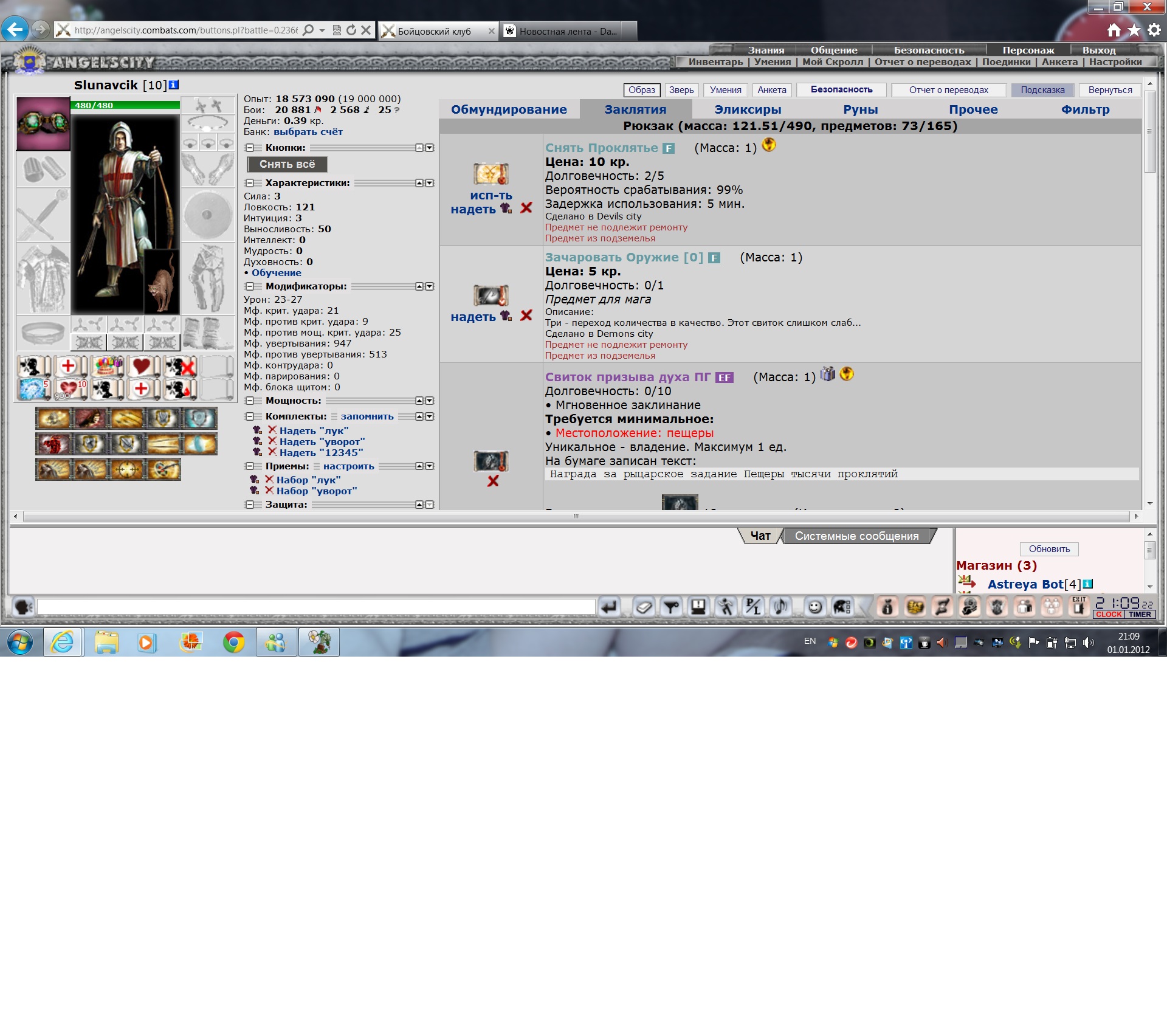Click the EXIT door icon
Screen dimensions: 1167x1036
tap(1079, 607)
